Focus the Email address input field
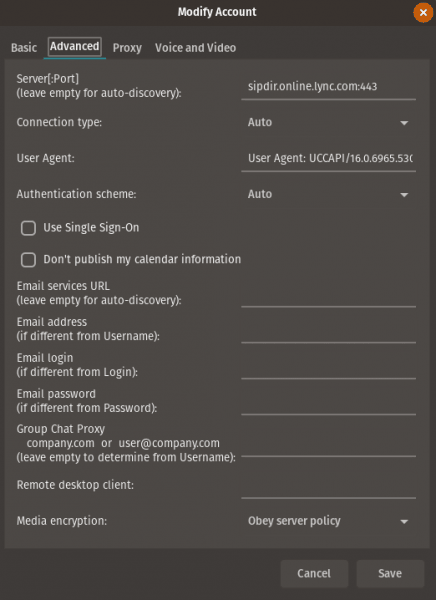The width and height of the screenshot is (436, 600). click(328, 330)
